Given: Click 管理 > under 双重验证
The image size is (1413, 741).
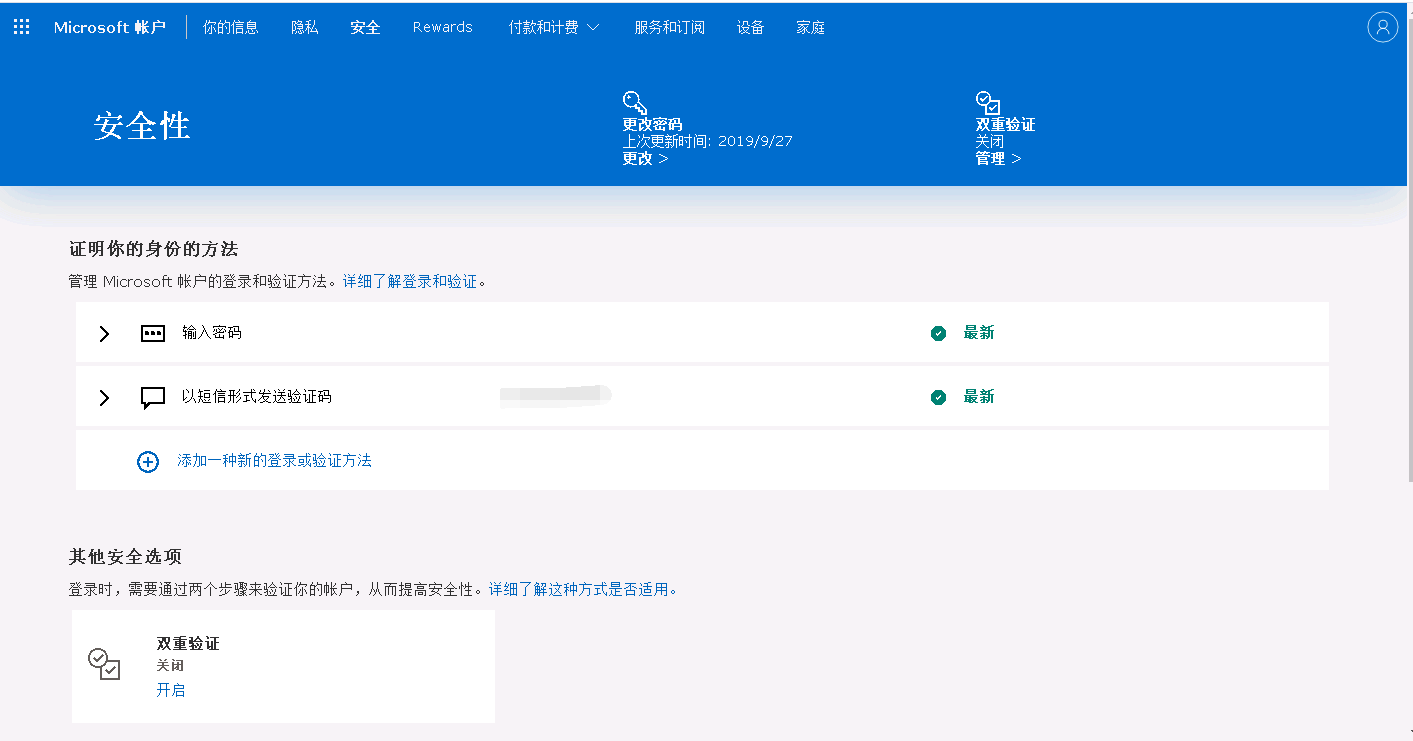Looking at the screenshot, I should click(x=998, y=158).
